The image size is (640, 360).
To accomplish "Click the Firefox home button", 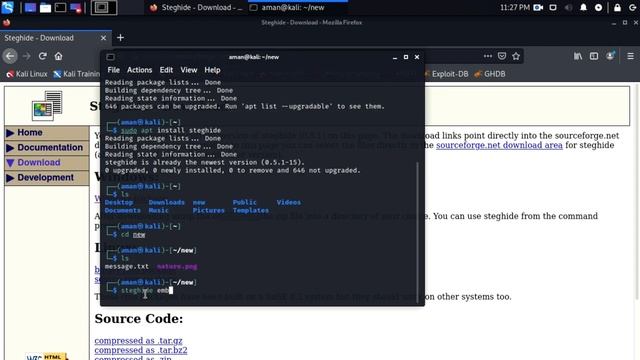I will click(58, 56).
